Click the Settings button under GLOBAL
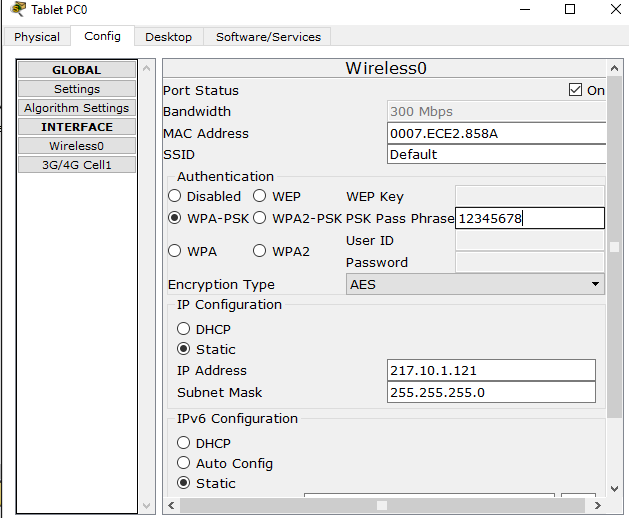629x518 pixels. tap(77, 89)
